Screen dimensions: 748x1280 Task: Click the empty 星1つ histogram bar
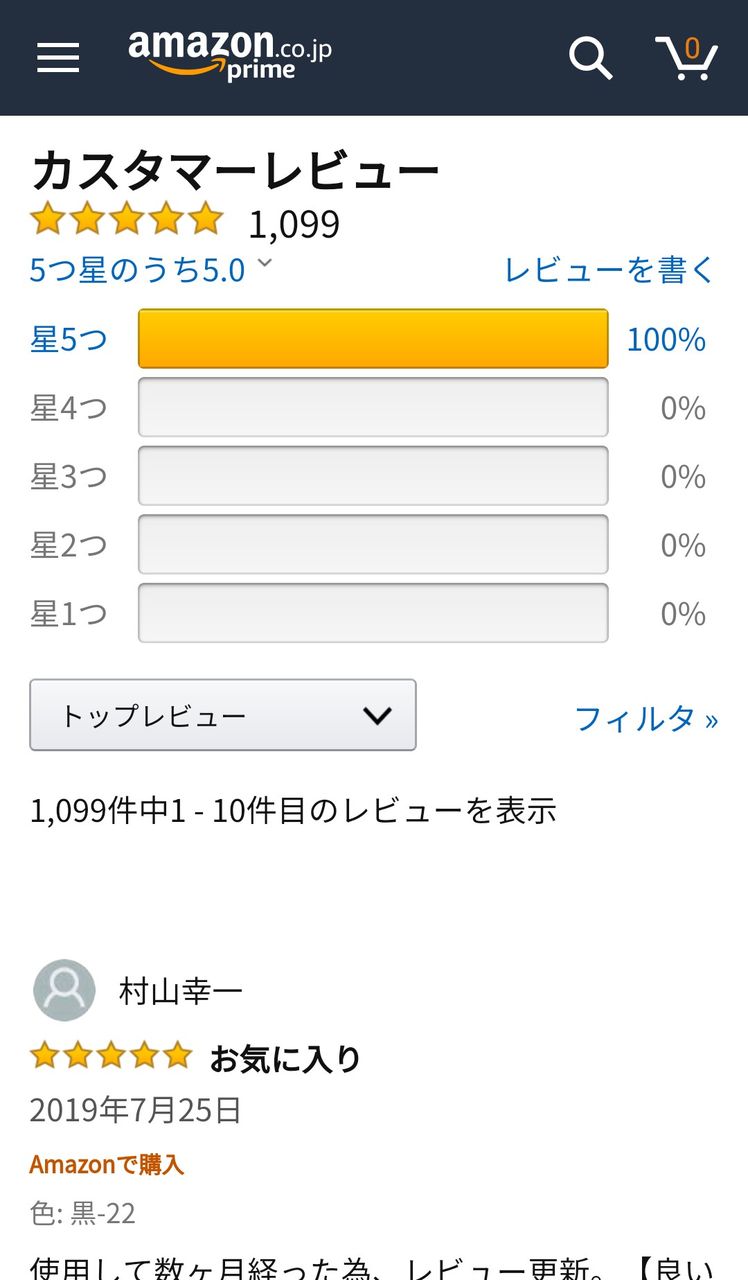tap(373, 613)
